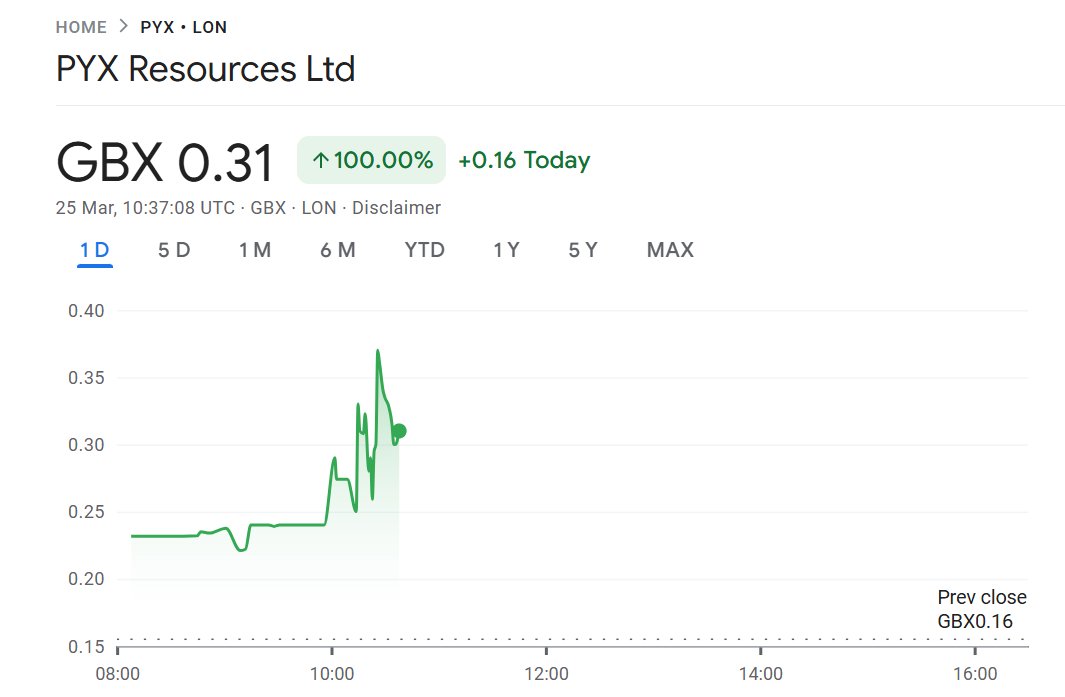The image size is (1065, 697).
Task: Click the green current-price dot on the chart
Action: click(x=399, y=431)
